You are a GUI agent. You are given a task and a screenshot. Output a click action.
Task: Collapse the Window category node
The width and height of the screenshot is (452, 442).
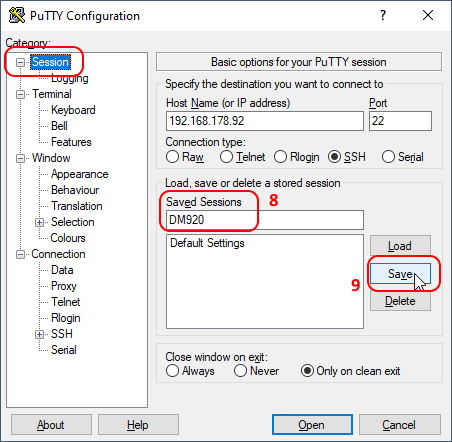[x=21, y=158]
